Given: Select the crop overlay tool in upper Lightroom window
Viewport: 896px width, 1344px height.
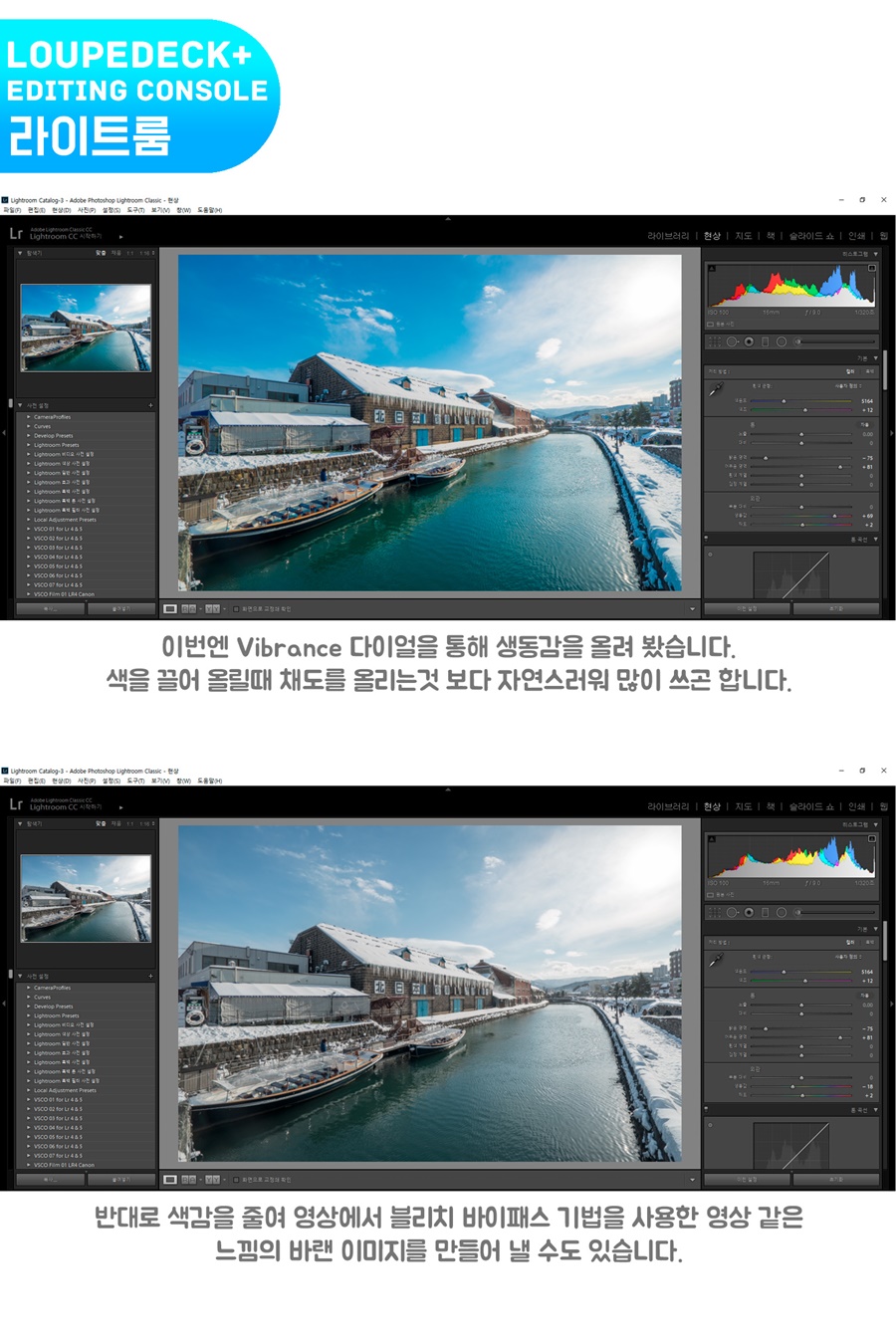Looking at the screenshot, I should [x=715, y=341].
